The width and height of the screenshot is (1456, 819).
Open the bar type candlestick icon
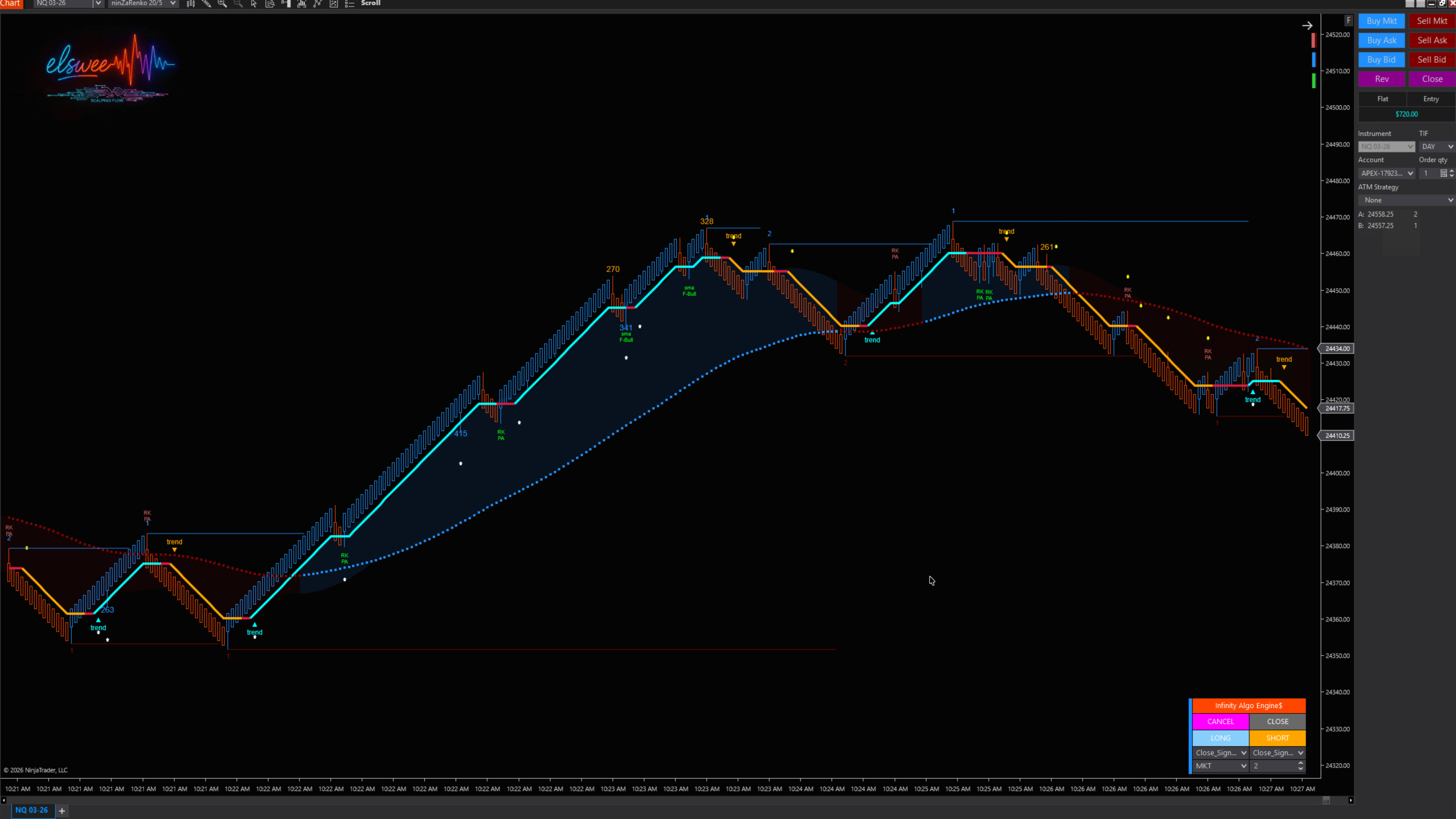coord(191,3)
